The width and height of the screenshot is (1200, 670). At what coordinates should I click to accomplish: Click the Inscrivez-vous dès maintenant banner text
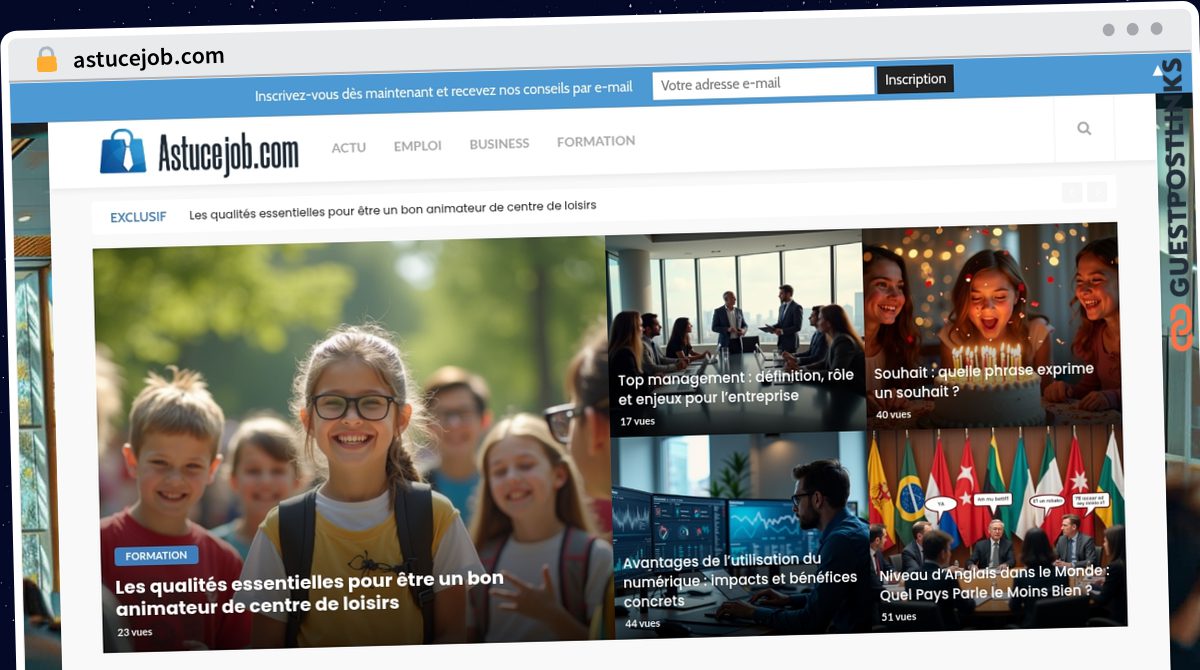(444, 92)
